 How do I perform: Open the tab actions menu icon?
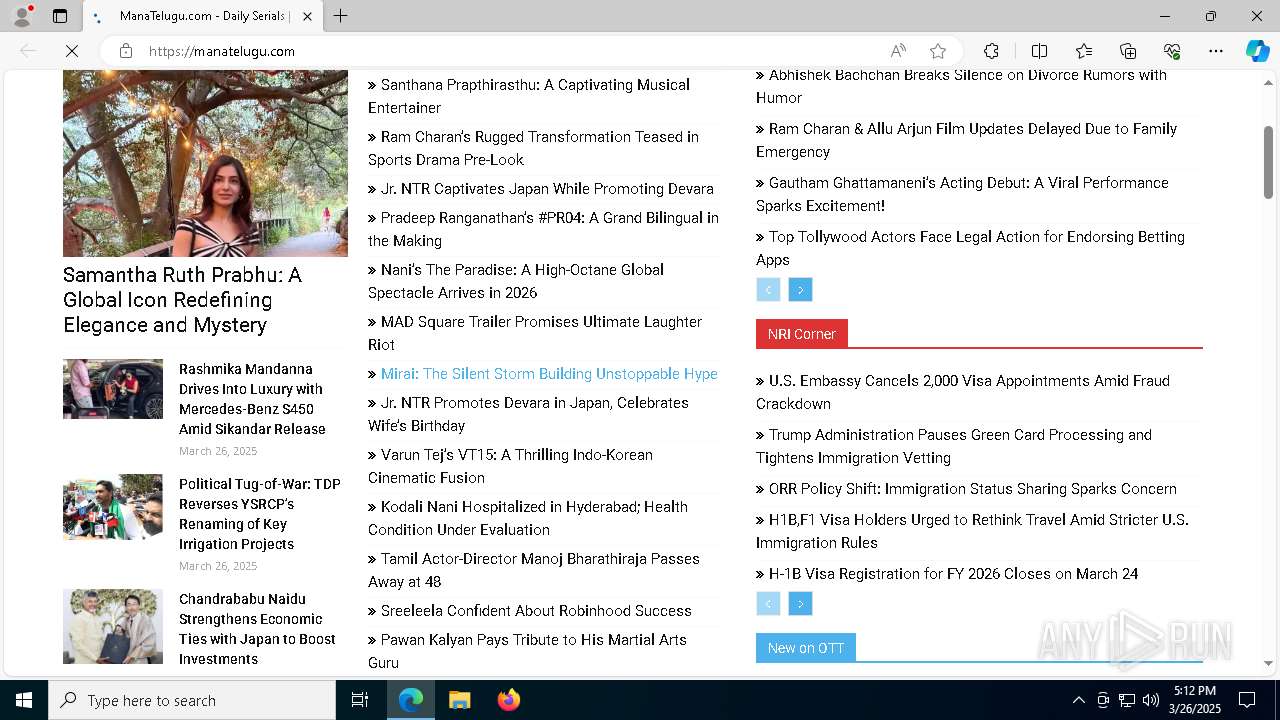[60, 16]
